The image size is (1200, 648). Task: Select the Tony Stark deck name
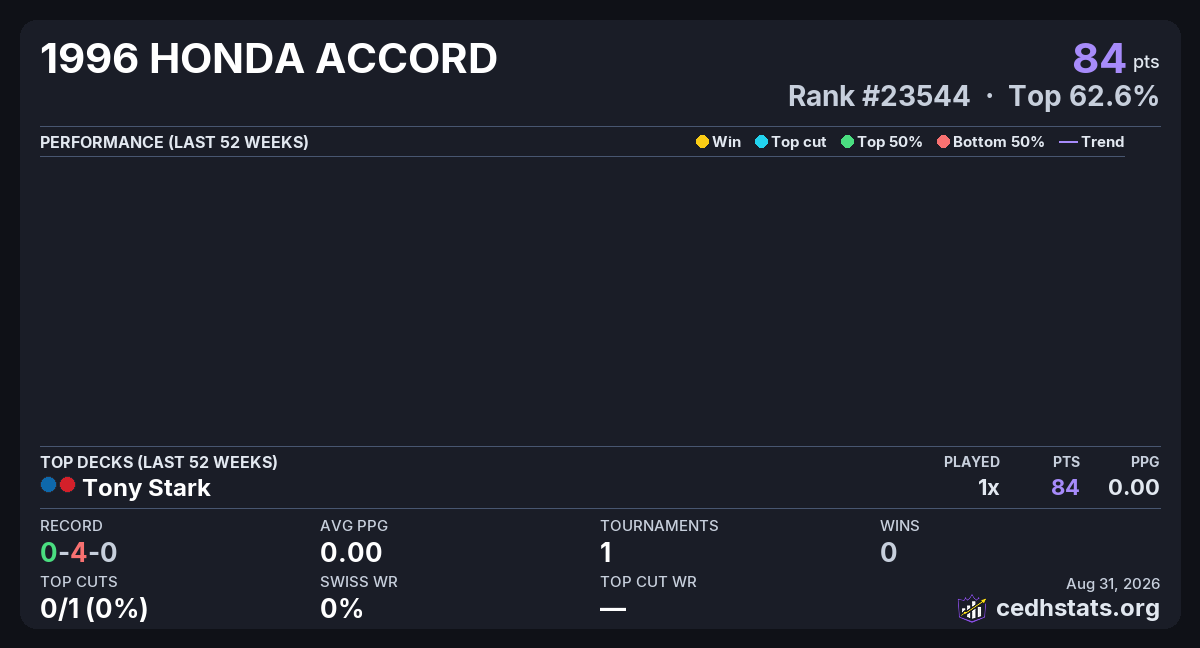146,488
